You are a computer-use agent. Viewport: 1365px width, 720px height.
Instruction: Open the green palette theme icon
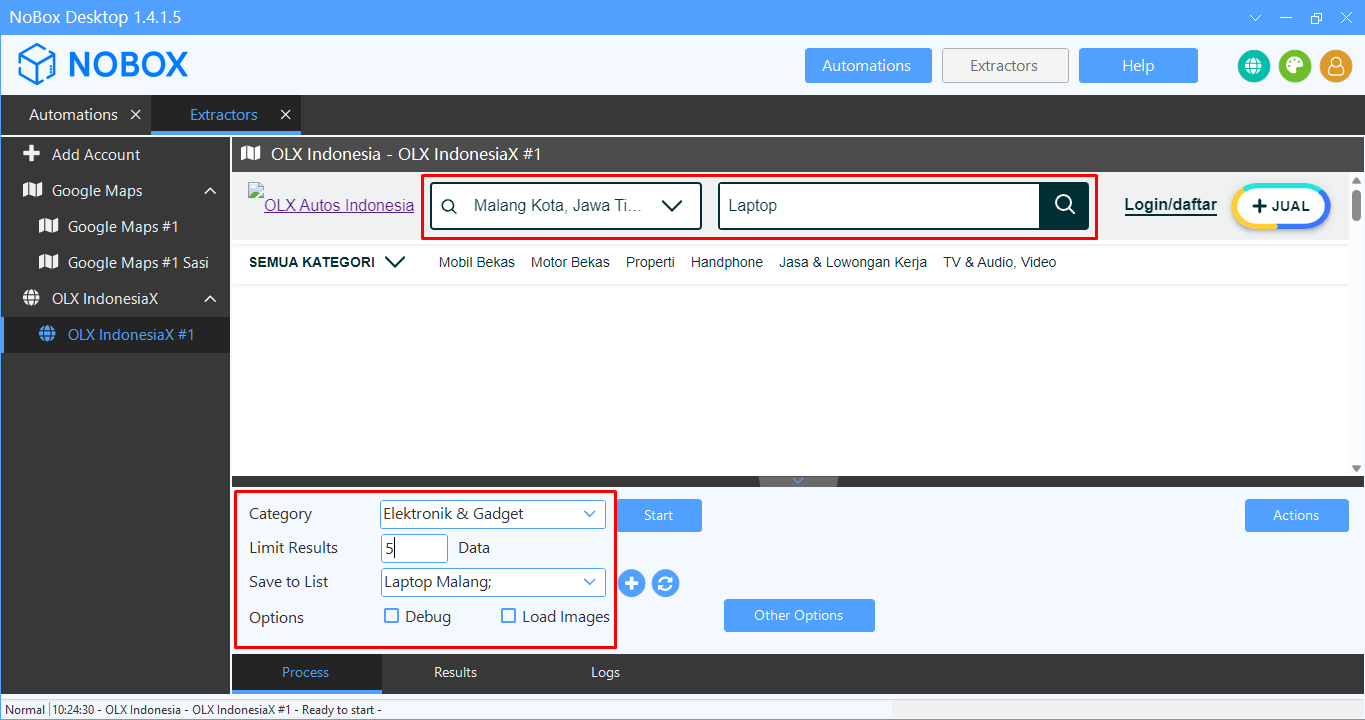(x=1294, y=66)
